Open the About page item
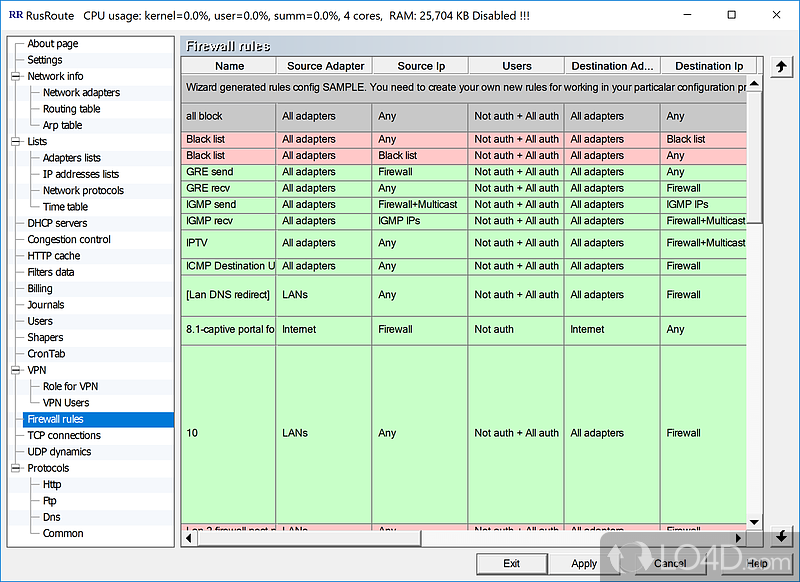The image size is (800, 582). tap(52, 44)
